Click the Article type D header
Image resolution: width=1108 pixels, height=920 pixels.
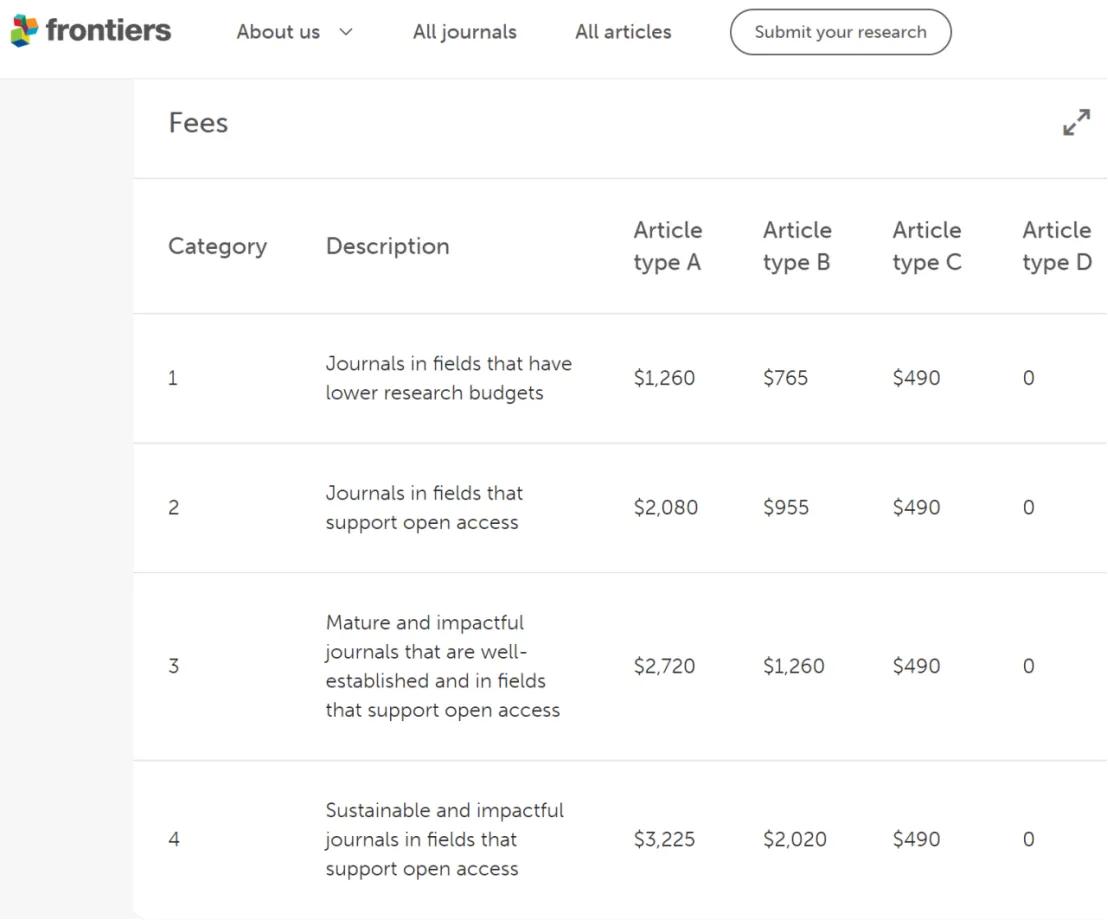(1056, 246)
